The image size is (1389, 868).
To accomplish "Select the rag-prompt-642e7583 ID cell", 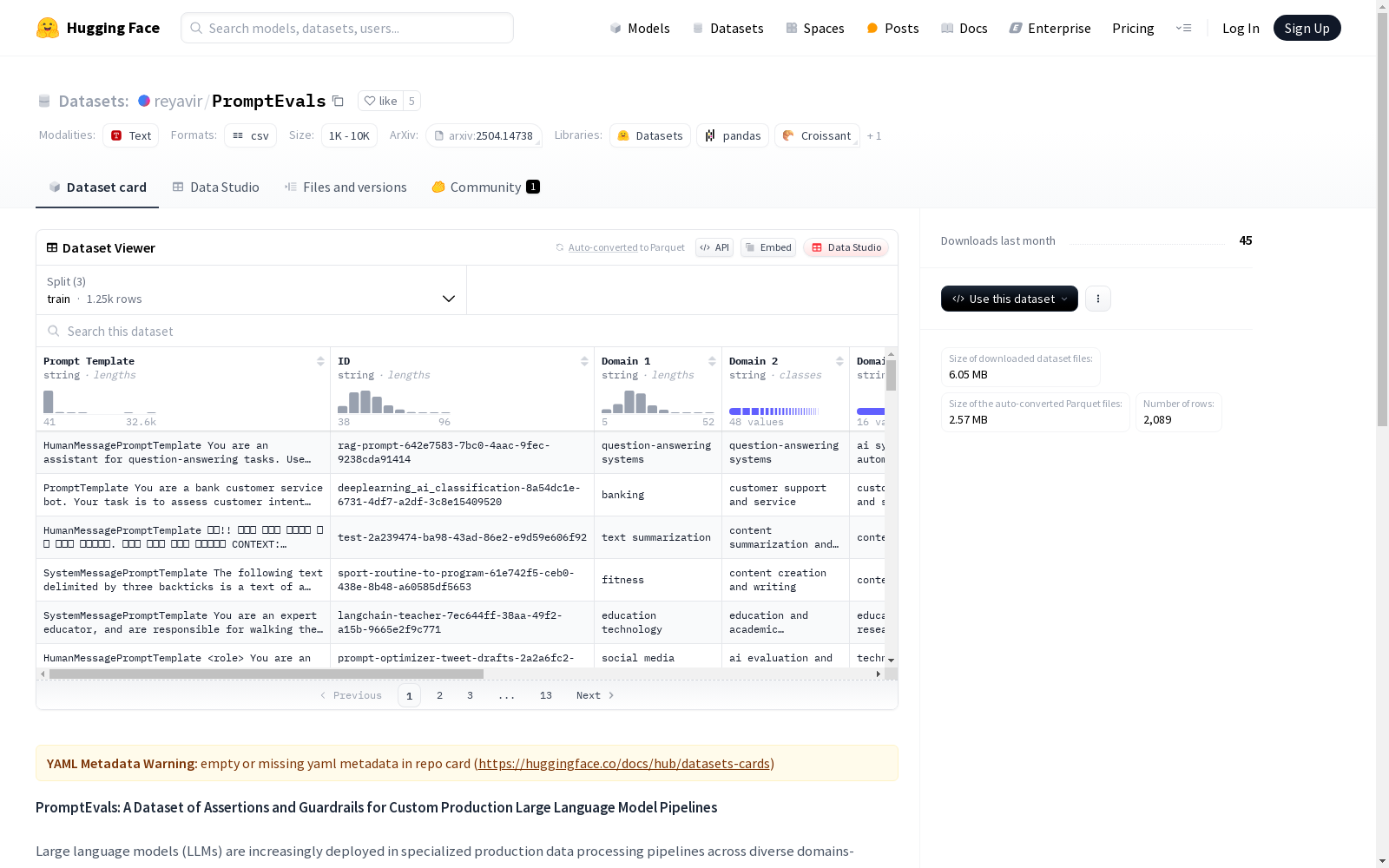I will [x=462, y=452].
